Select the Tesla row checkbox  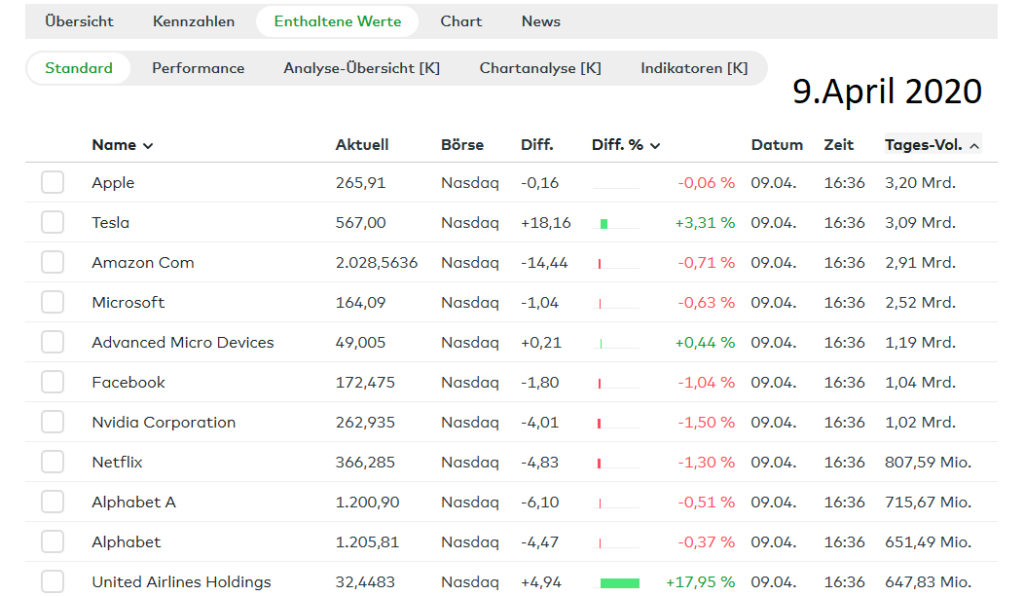pos(52,222)
